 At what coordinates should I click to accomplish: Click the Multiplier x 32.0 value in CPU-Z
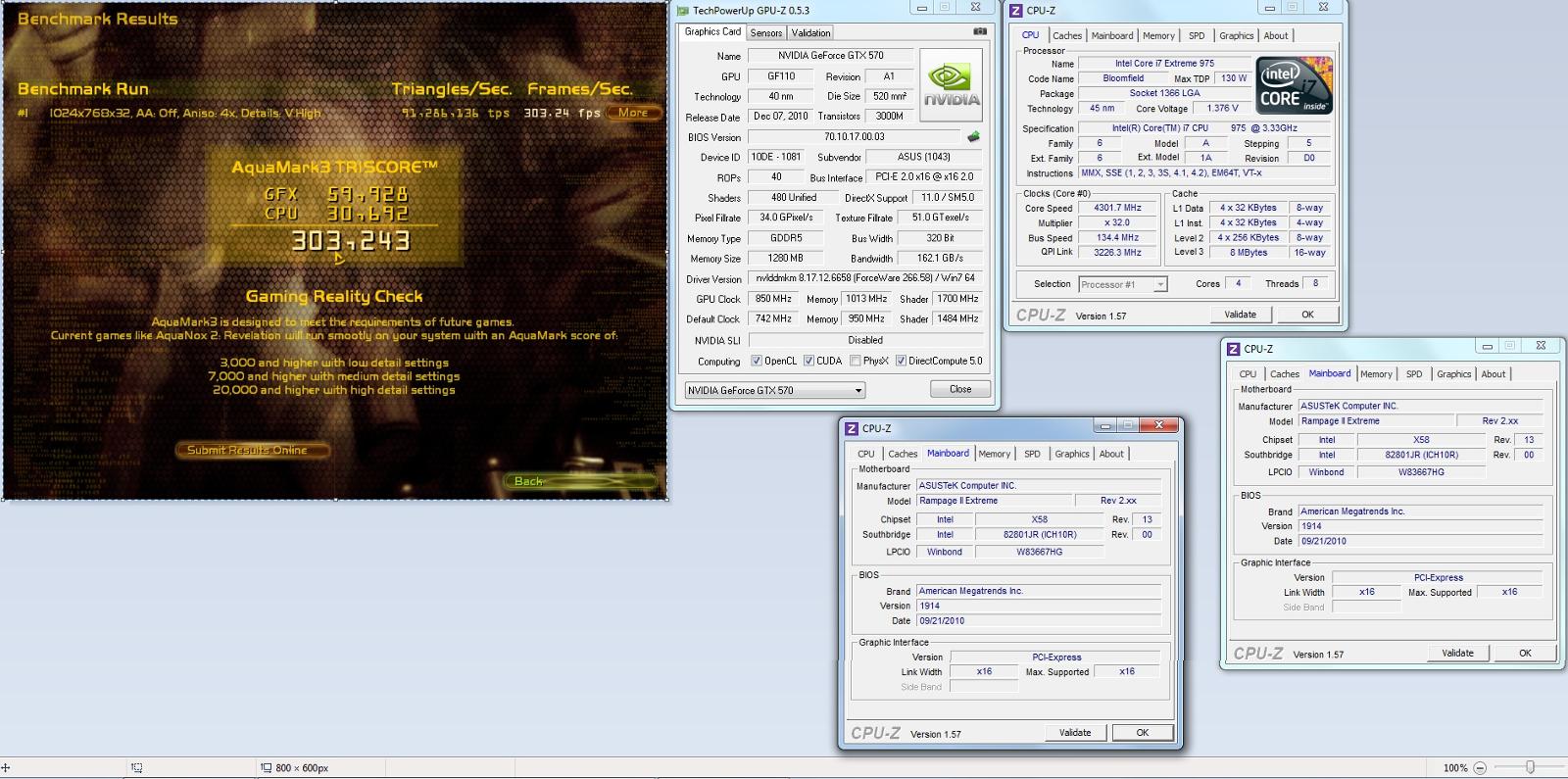point(1118,222)
